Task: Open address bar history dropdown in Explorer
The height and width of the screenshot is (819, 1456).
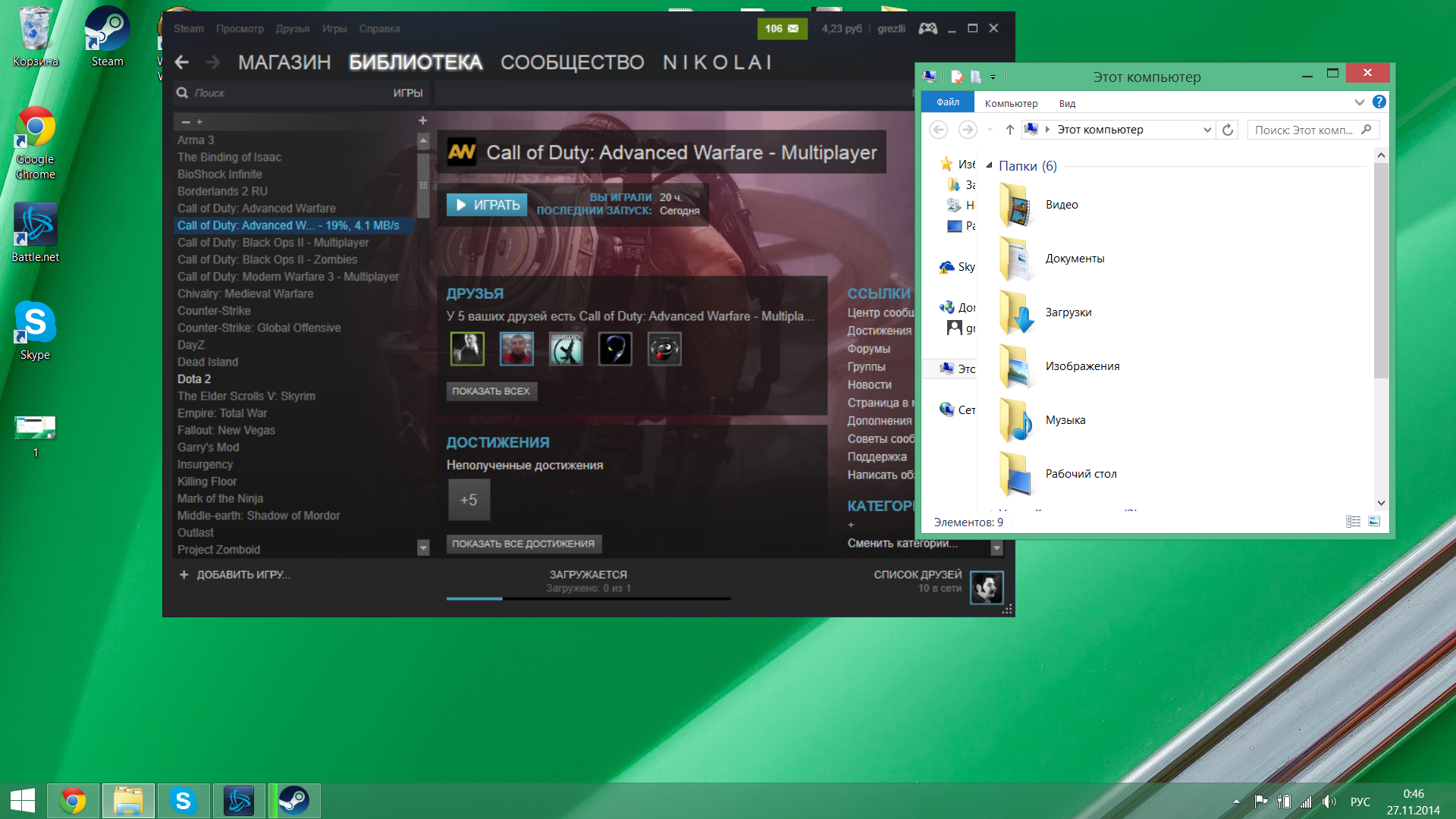Action: pos(1207,130)
